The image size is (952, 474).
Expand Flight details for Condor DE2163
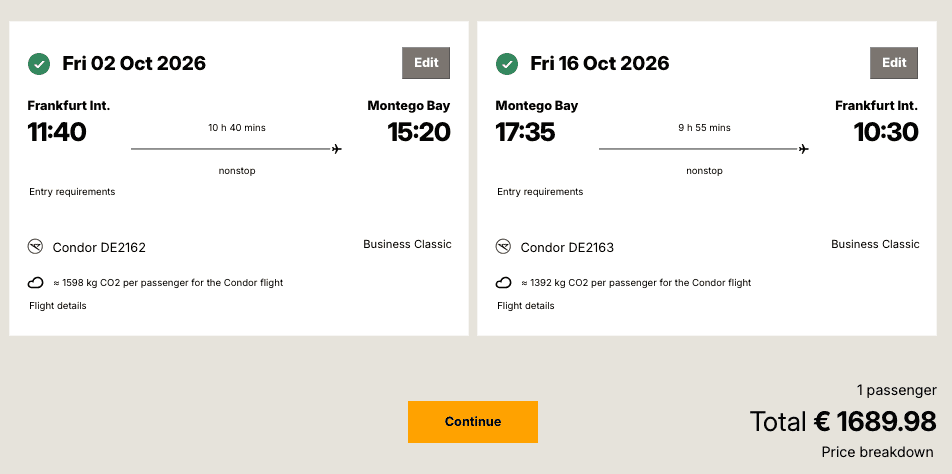[526, 306]
